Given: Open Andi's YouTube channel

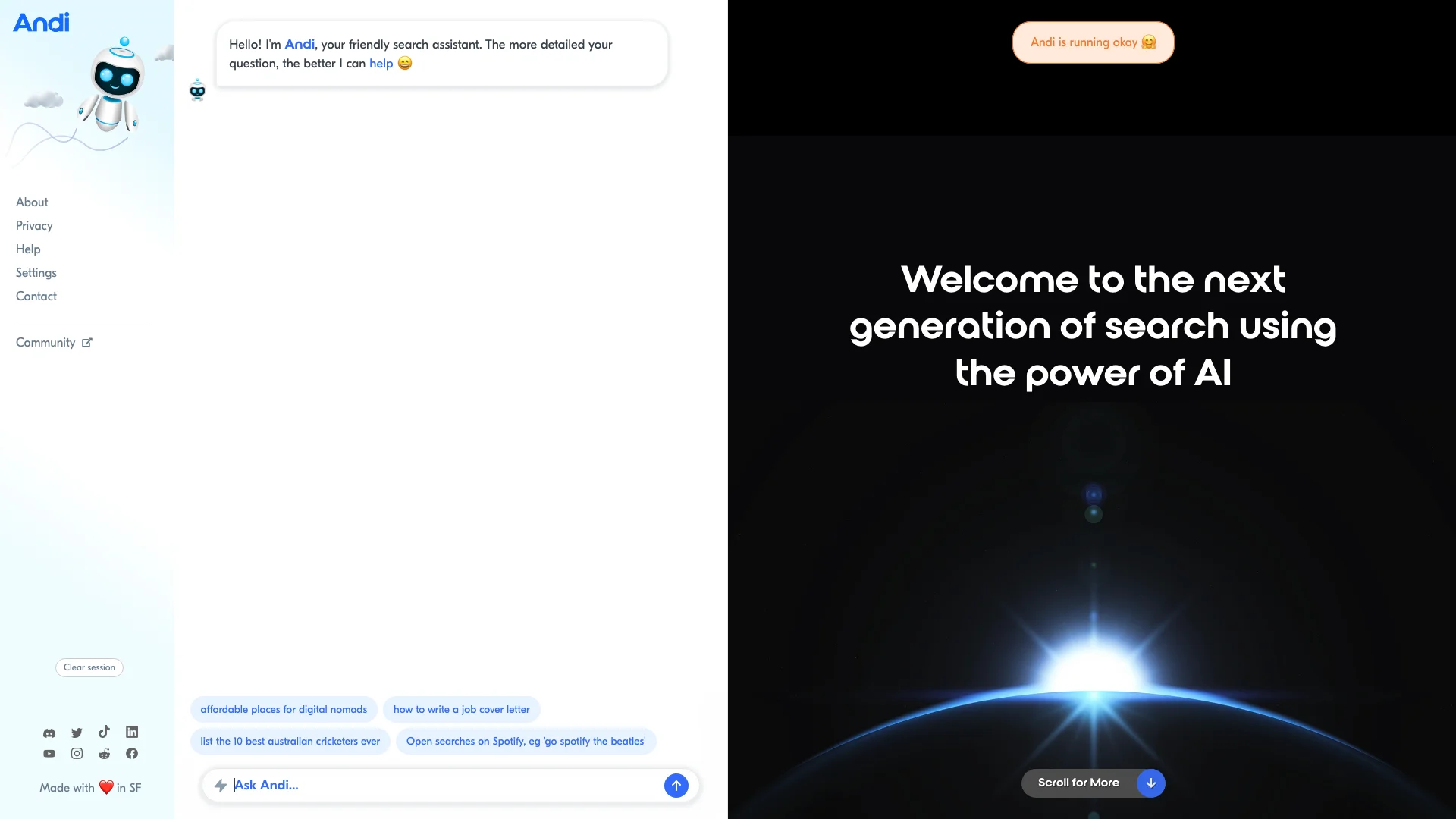Looking at the screenshot, I should click(x=49, y=754).
